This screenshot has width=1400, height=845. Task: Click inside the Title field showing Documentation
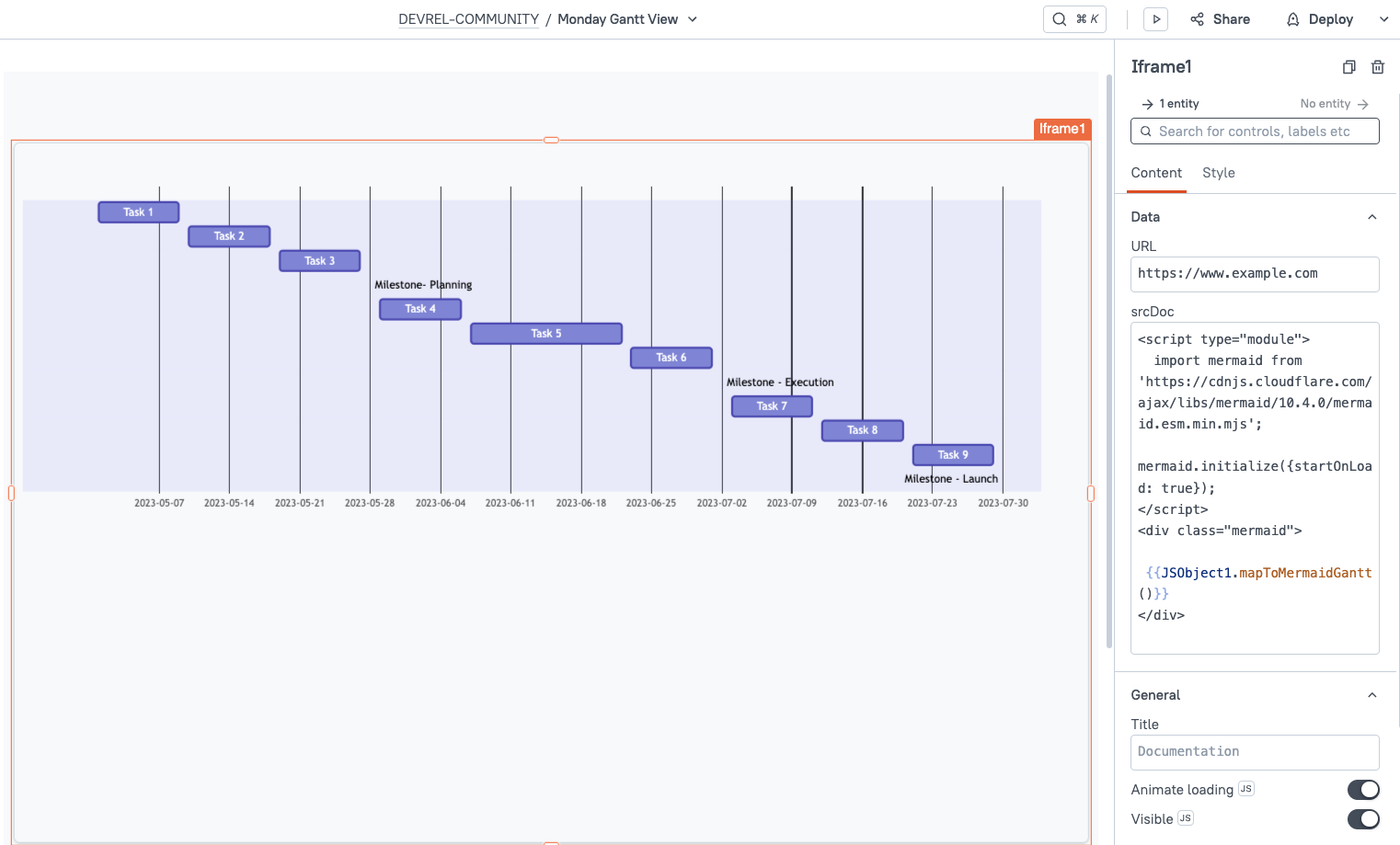[x=1255, y=751]
